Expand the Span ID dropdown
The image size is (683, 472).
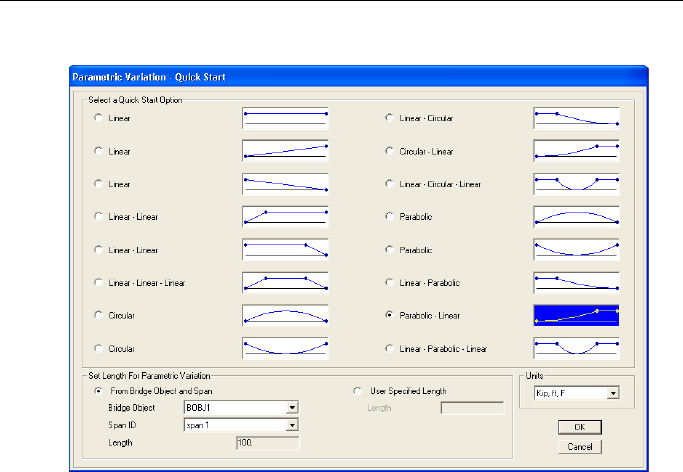(x=292, y=425)
